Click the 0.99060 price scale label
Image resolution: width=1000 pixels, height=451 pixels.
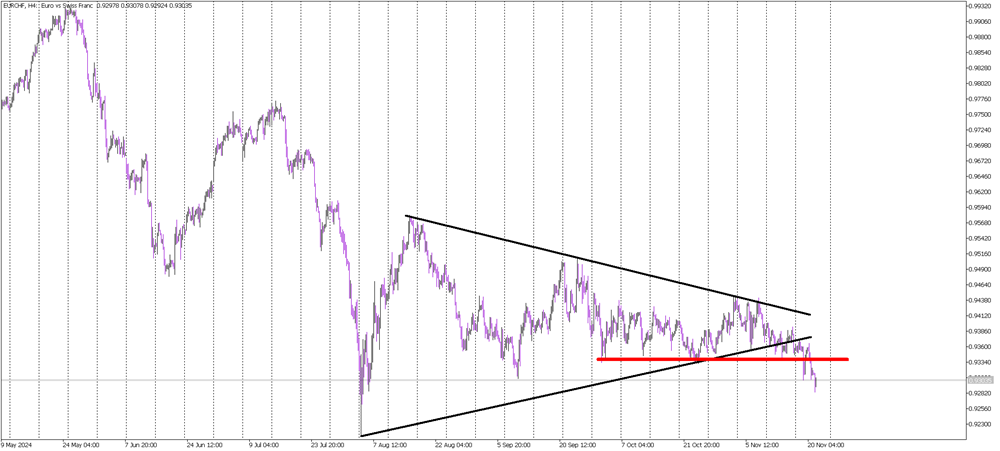pos(980,21)
